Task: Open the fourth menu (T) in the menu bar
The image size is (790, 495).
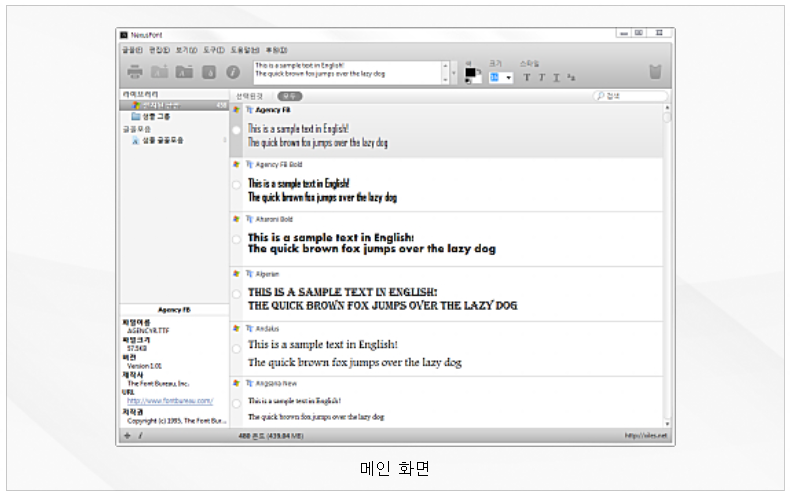Action: point(214,50)
